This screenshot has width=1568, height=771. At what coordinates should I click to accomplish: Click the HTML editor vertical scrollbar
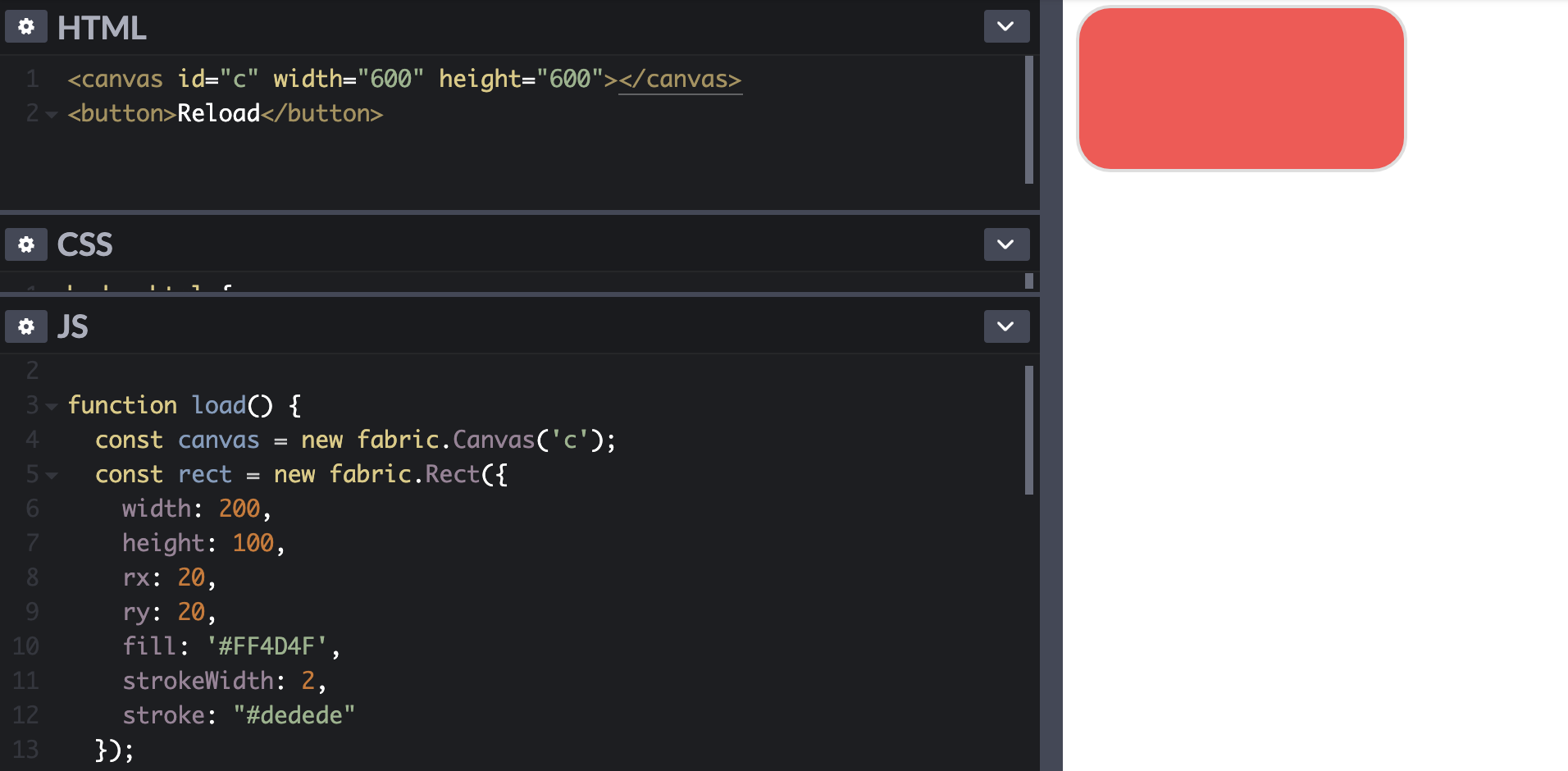coord(1028,120)
